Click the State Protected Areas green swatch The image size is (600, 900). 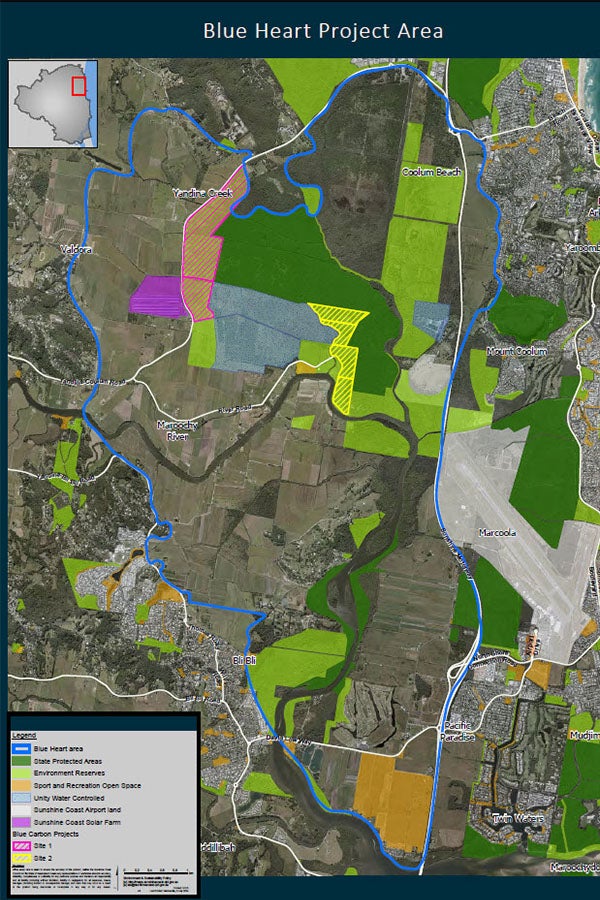(x=22, y=761)
